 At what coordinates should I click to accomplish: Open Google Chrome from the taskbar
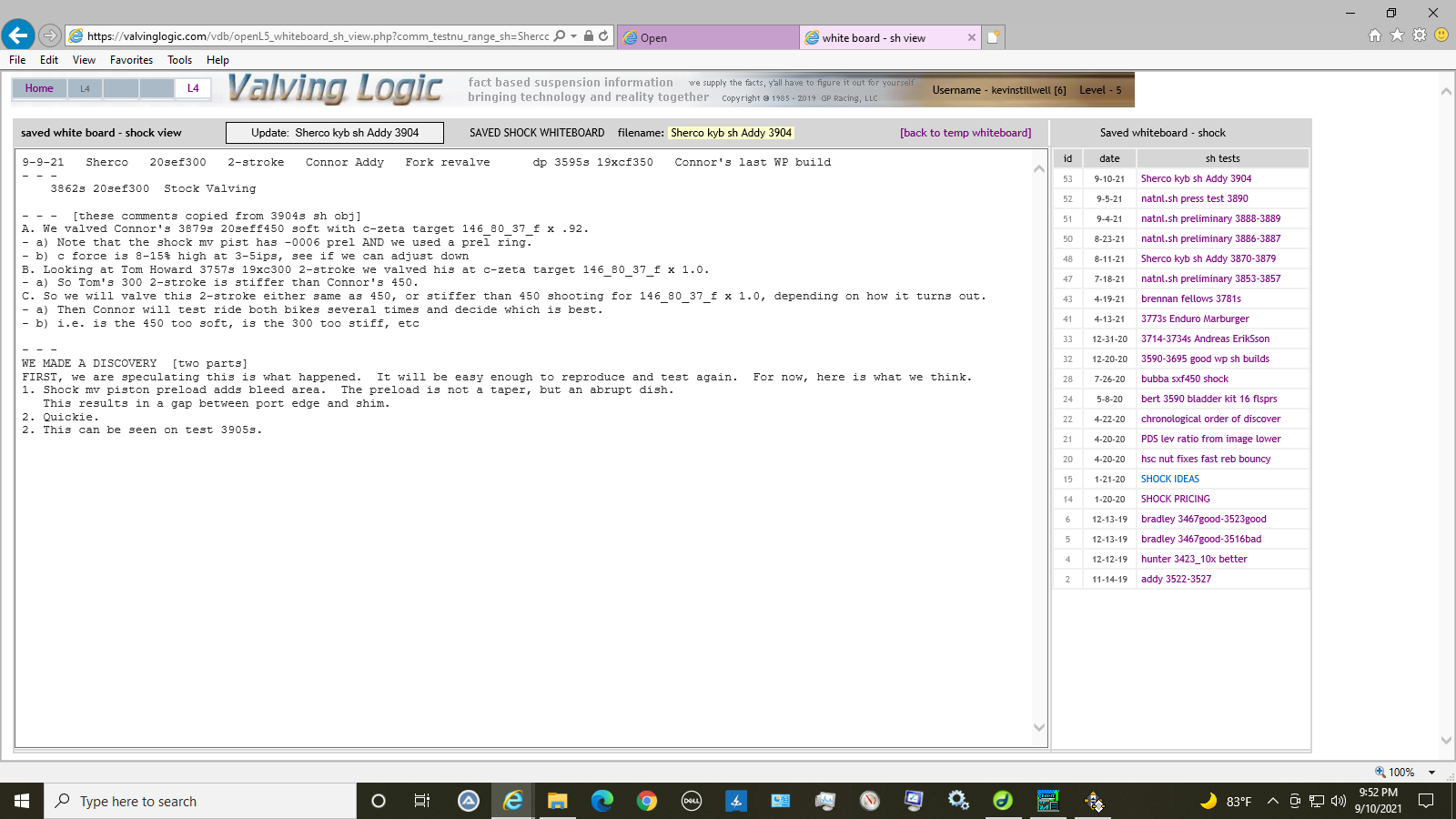(x=647, y=801)
